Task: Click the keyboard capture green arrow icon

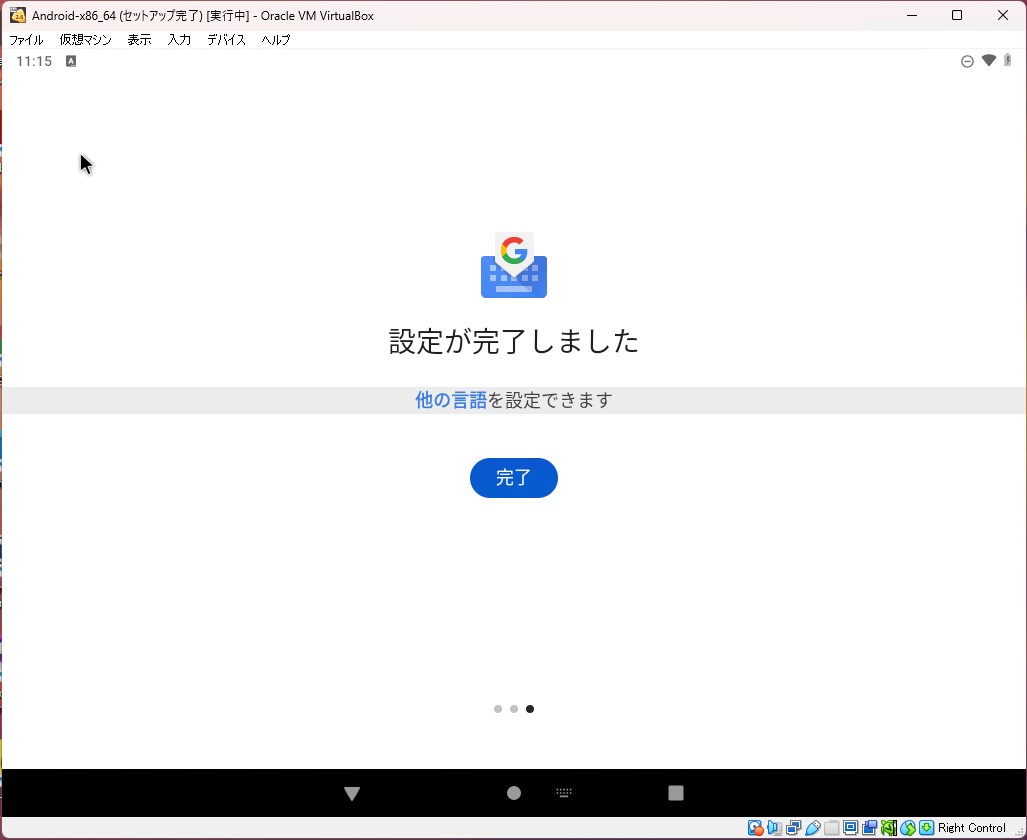Action: [927, 828]
